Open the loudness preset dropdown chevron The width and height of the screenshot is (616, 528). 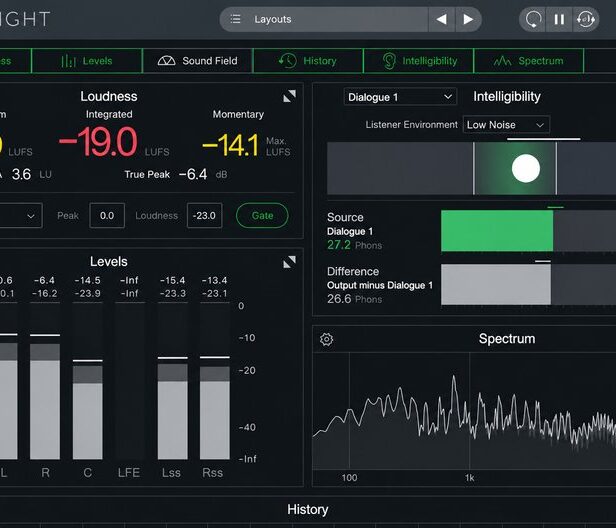pos(31,216)
